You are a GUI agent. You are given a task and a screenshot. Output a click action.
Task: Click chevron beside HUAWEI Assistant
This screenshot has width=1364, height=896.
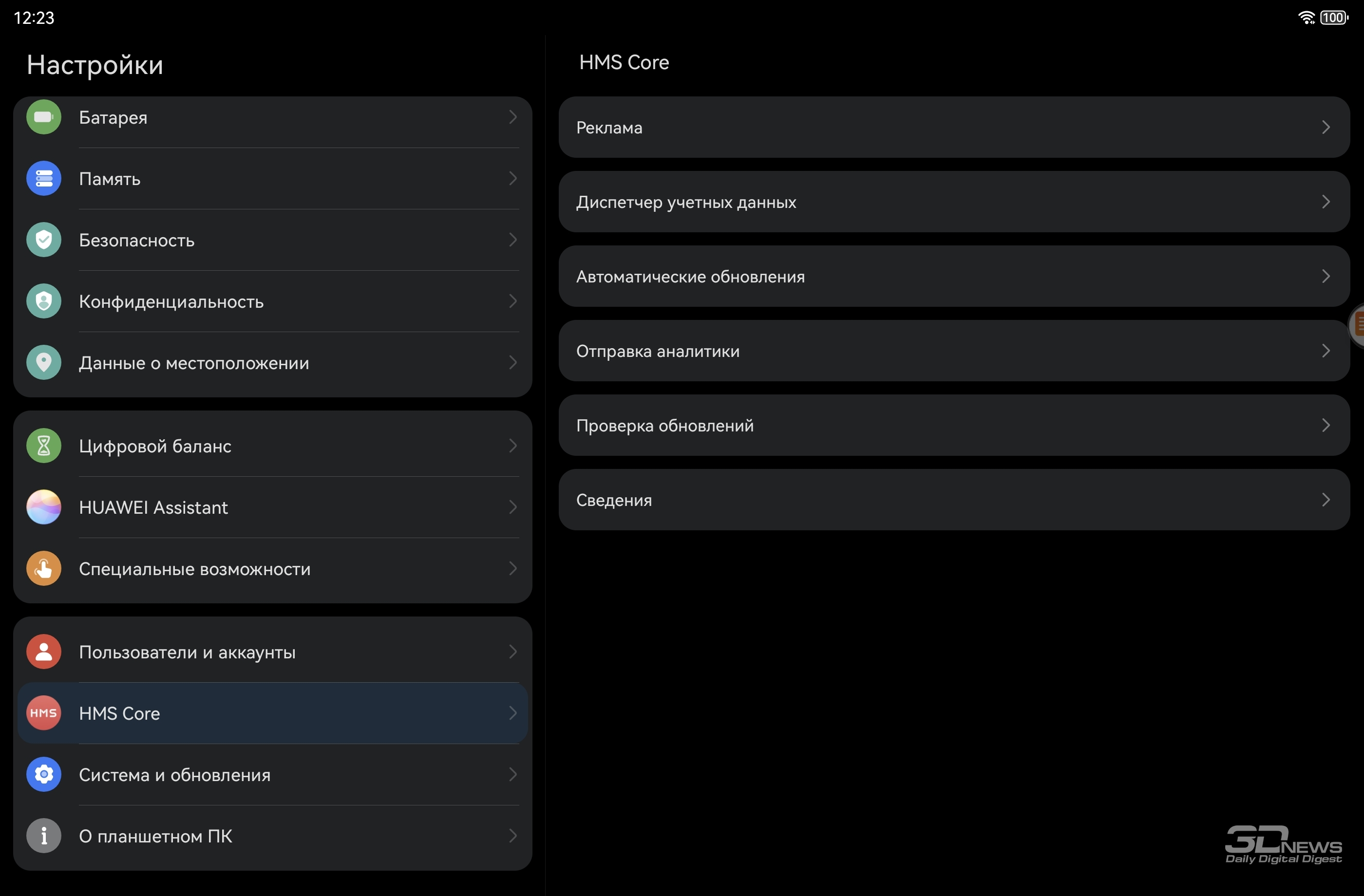click(x=513, y=507)
